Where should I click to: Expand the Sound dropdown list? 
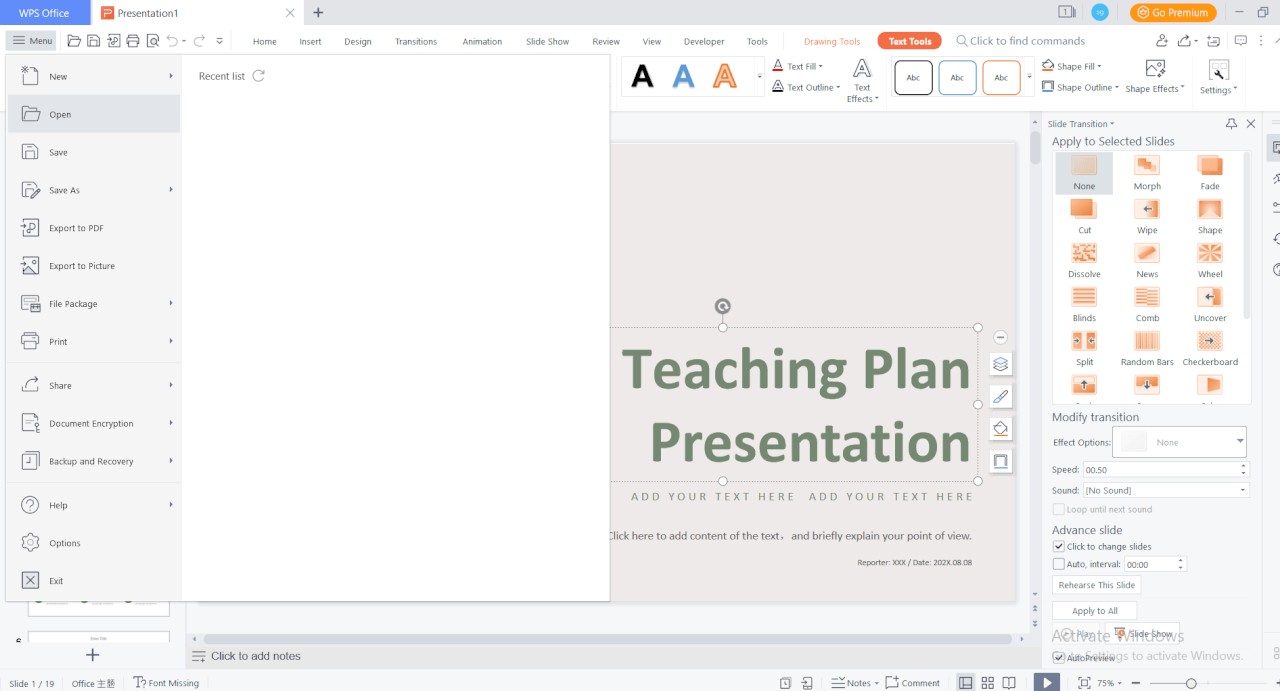(x=1243, y=490)
